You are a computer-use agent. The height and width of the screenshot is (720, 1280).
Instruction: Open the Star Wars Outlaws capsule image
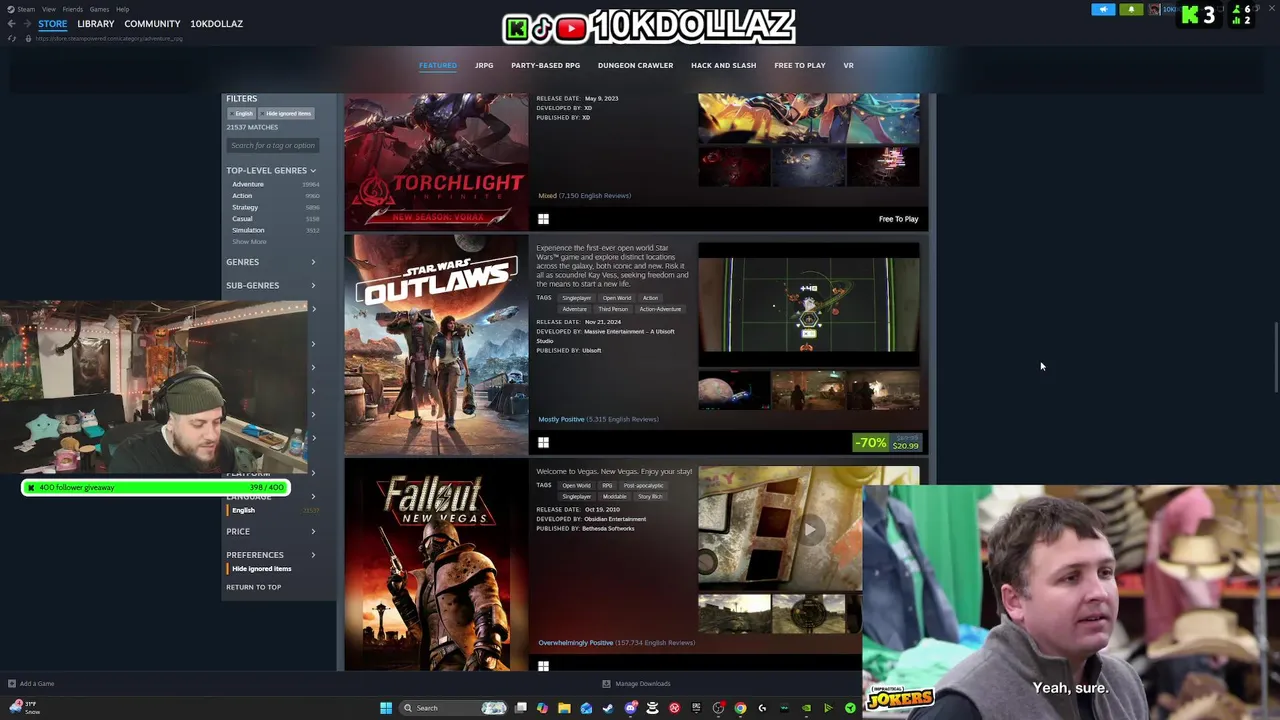click(x=436, y=345)
